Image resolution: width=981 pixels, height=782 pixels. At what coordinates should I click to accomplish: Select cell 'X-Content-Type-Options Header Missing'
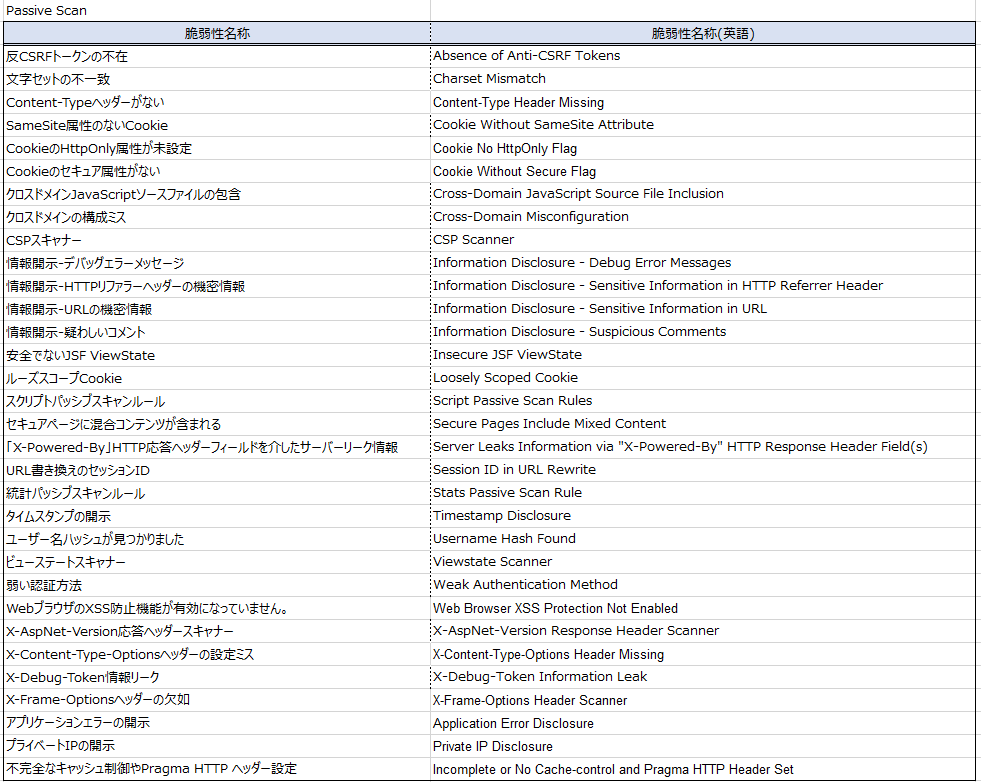point(703,654)
